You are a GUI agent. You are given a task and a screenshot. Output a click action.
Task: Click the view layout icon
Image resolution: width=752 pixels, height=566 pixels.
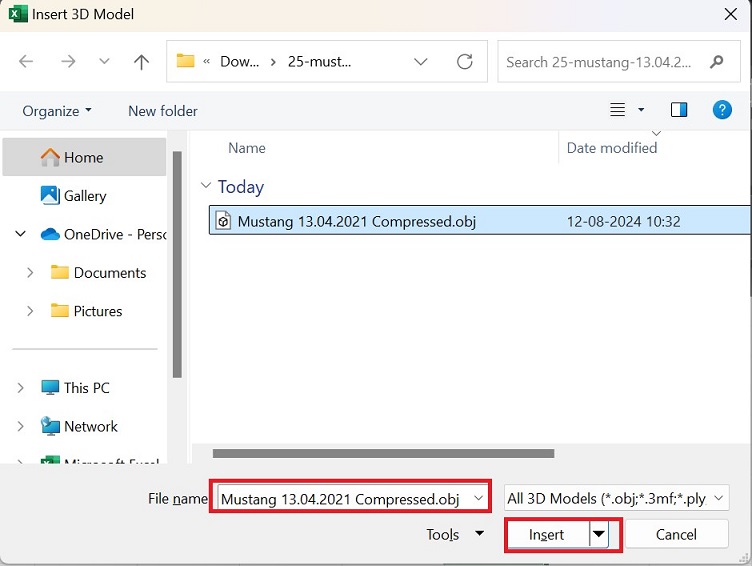(618, 110)
